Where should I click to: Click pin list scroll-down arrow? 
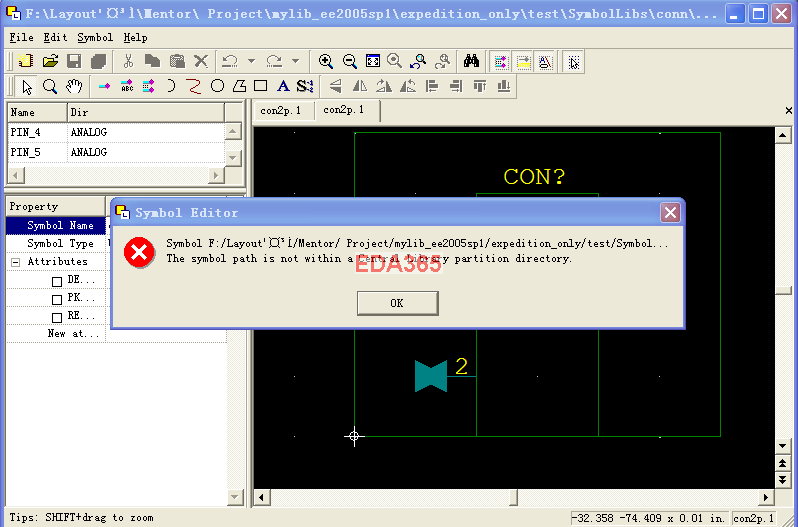coord(233,157)
